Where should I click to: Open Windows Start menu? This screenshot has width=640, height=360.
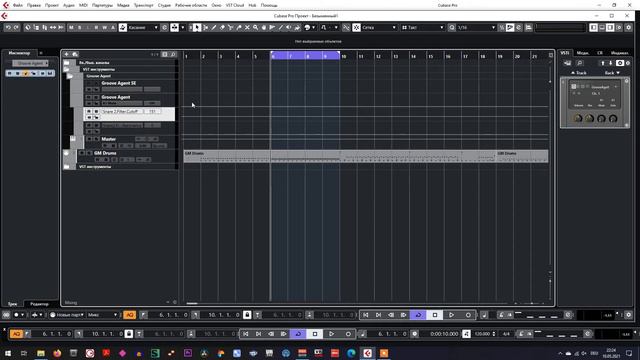tap(8, 353)
